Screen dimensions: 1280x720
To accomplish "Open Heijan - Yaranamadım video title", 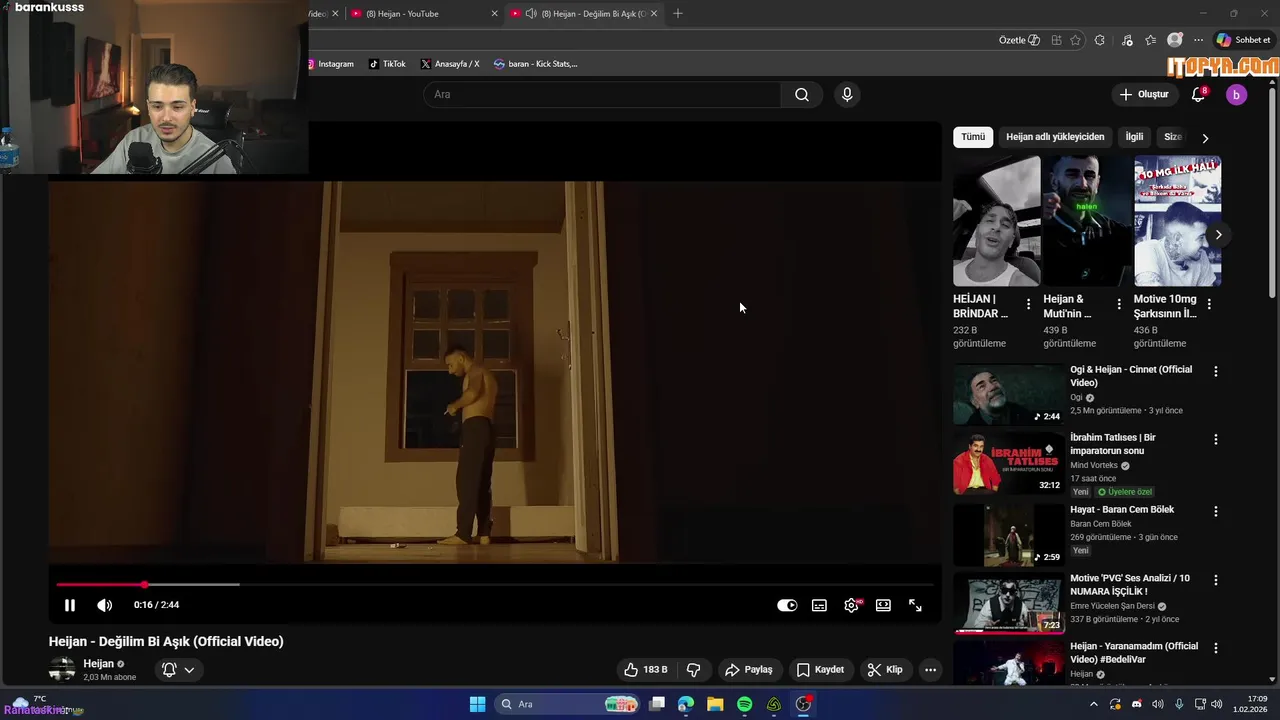I will pos(1133,653).
